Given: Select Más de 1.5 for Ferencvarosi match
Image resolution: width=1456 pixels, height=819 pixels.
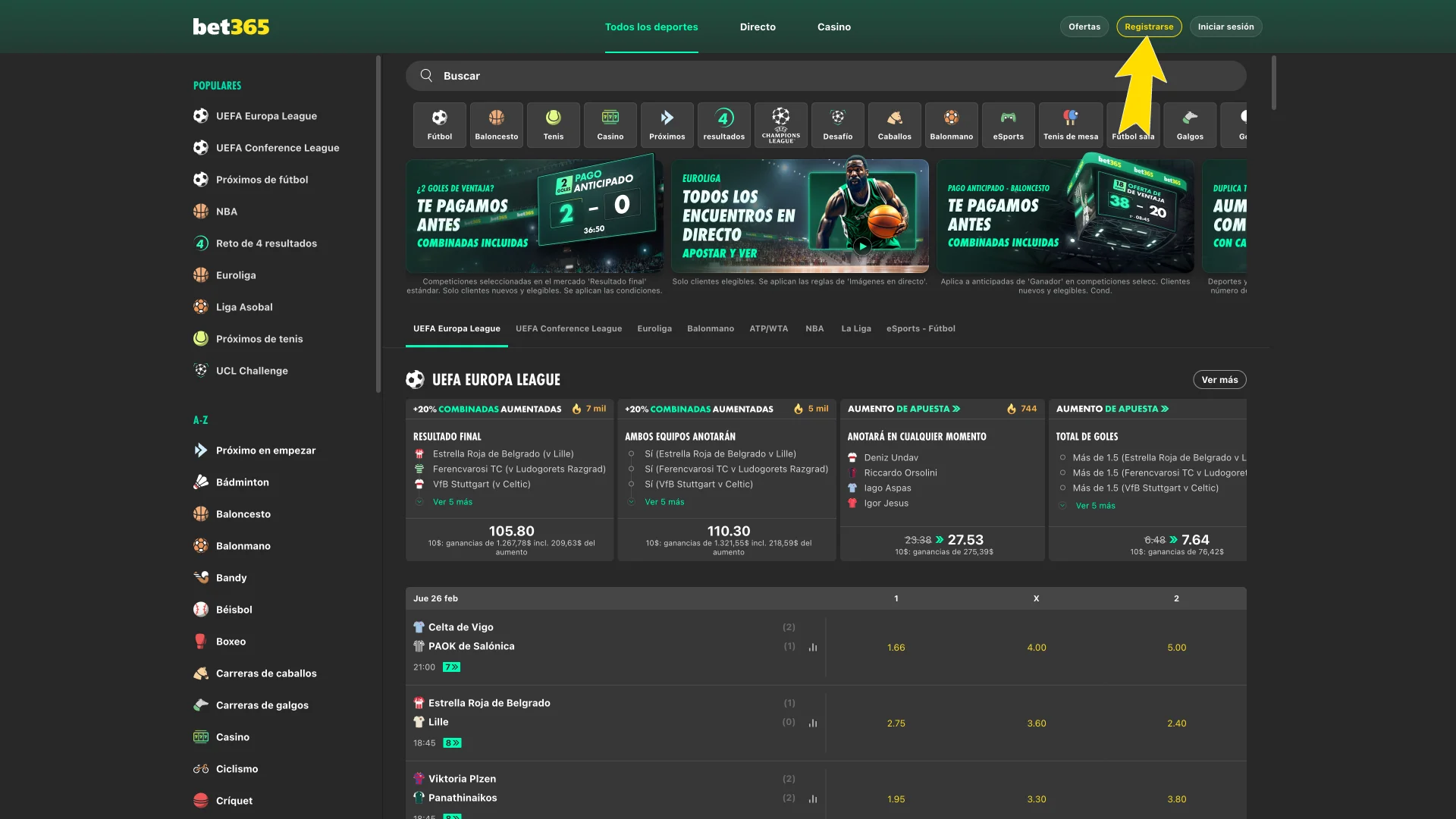Looking at the screenshot, I should (1153, 472).
